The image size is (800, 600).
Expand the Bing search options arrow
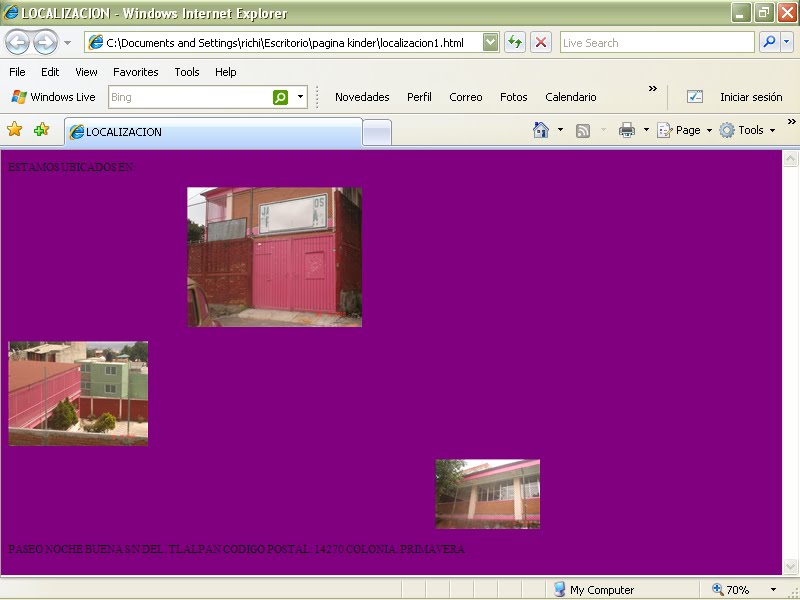pos(301,97)
